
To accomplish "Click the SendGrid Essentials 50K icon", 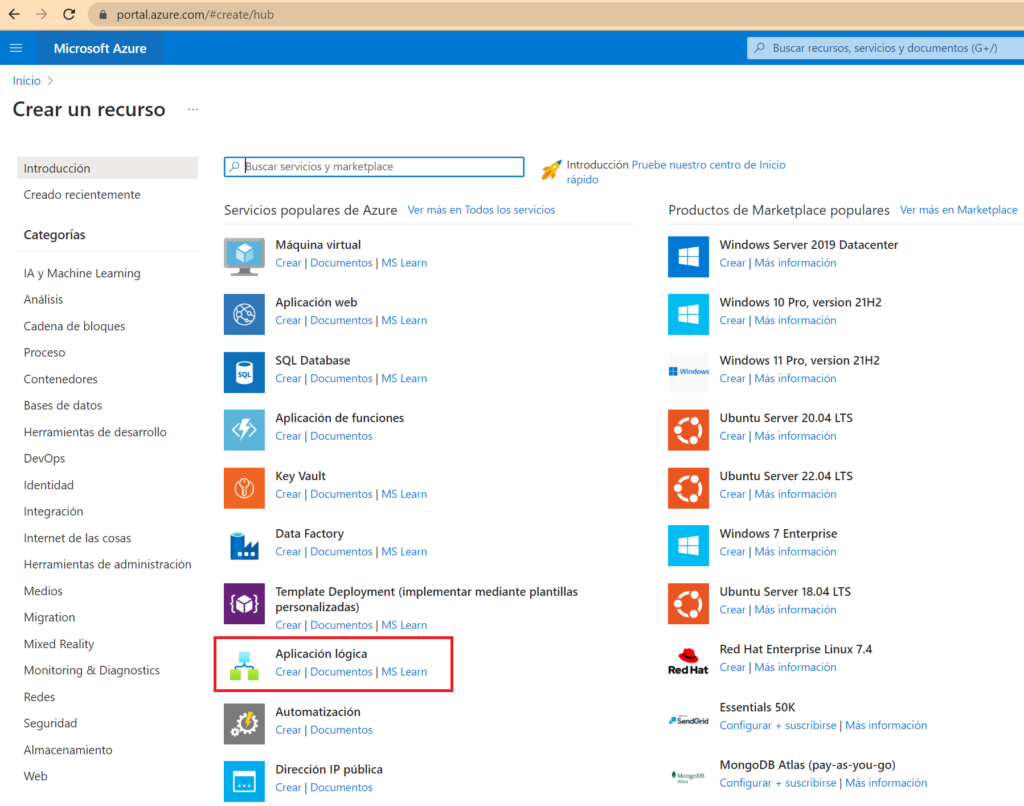I will tap(688, 720).
